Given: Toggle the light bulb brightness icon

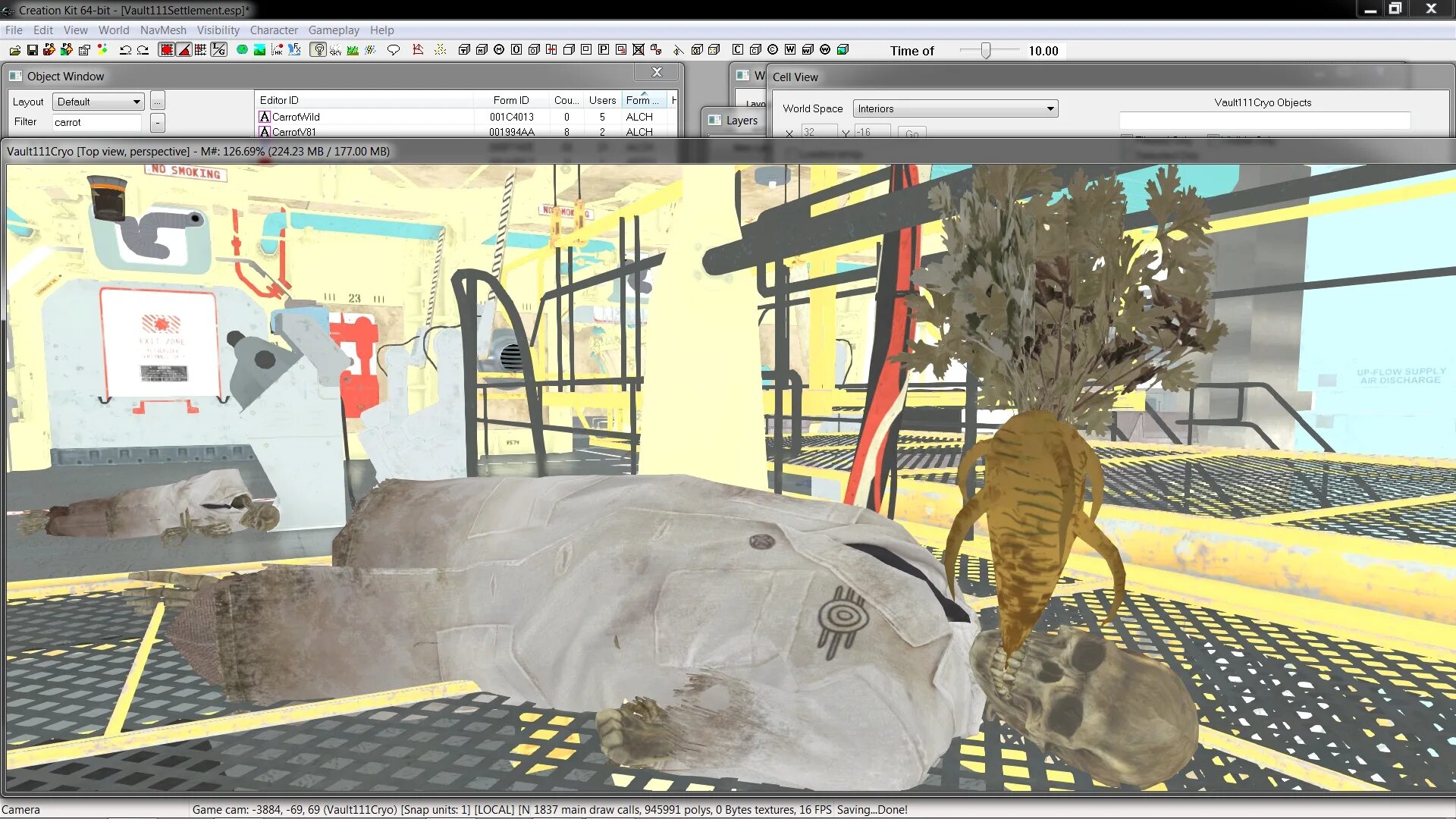Looking at the screenshot, I should 318,50.
